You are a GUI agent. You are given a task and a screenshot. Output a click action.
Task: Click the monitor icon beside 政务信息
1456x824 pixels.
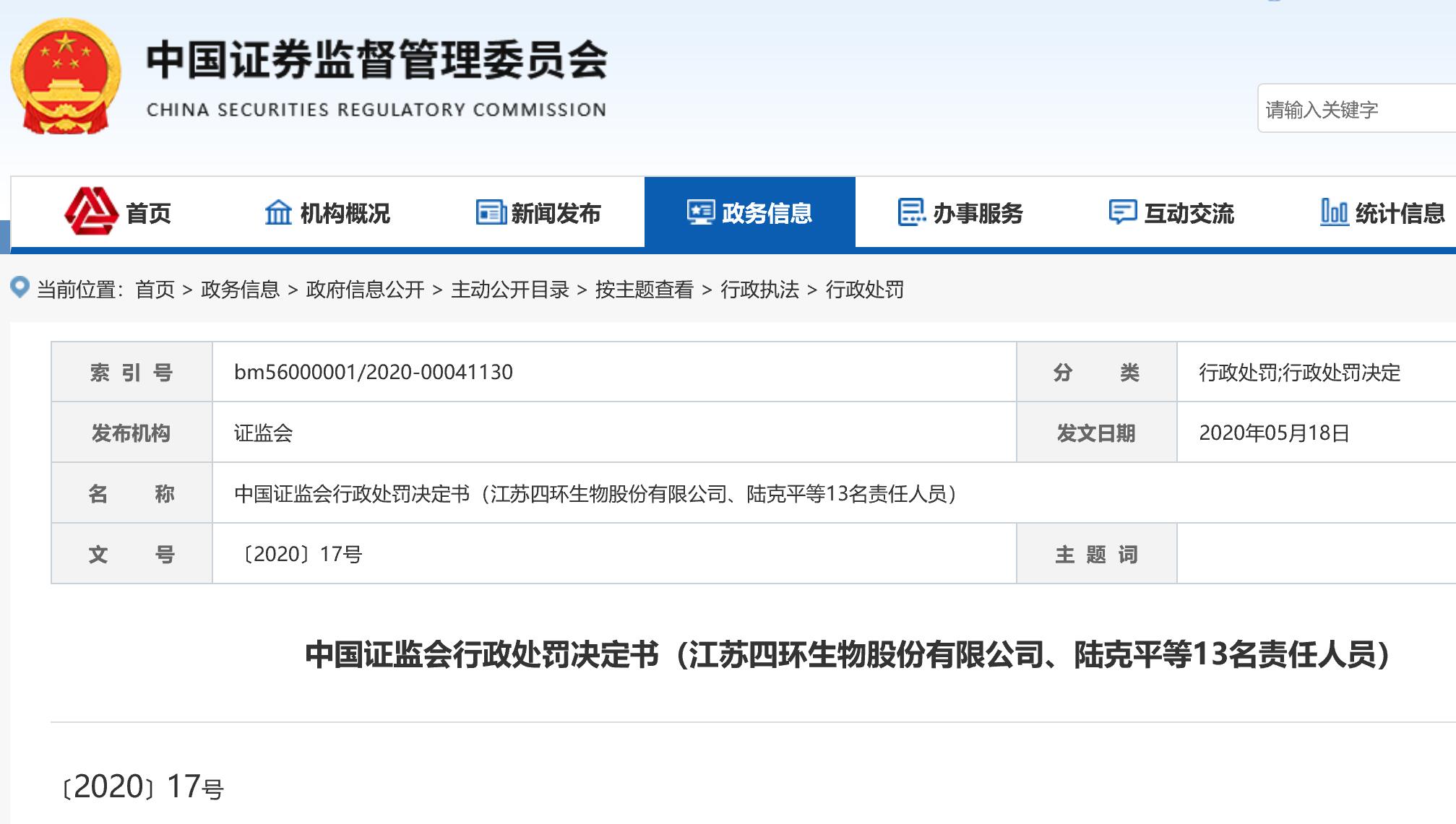pos(700,212)
